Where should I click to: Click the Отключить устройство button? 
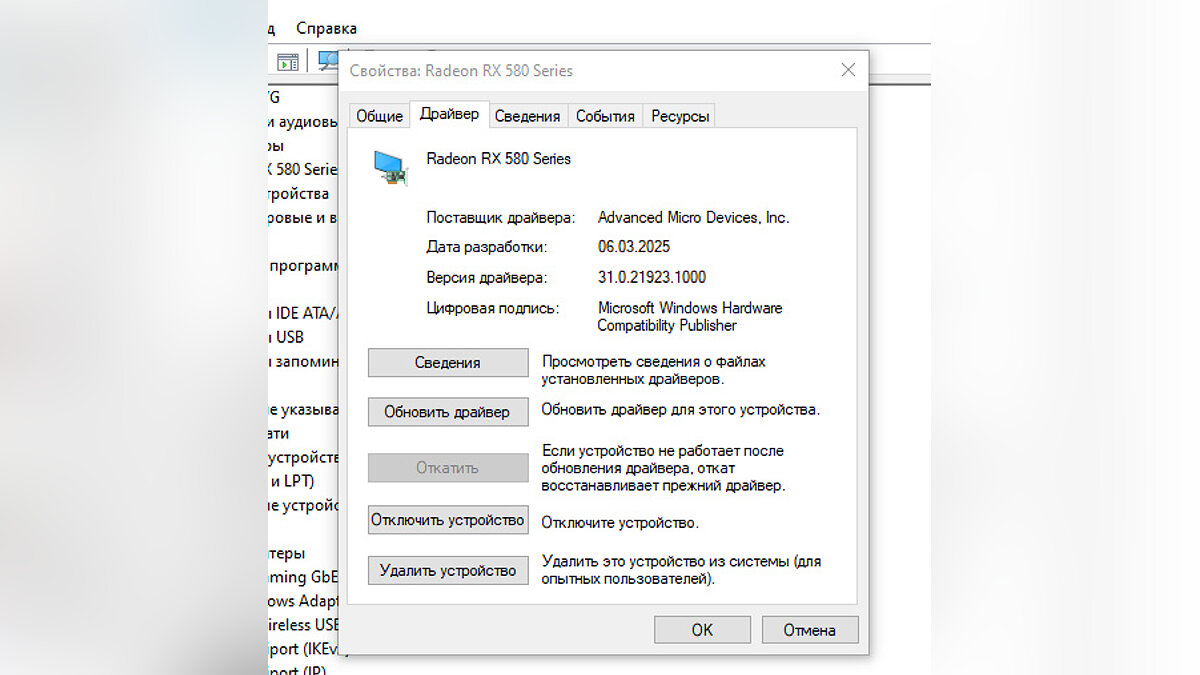pyautogui.click(x=448, y=520)
